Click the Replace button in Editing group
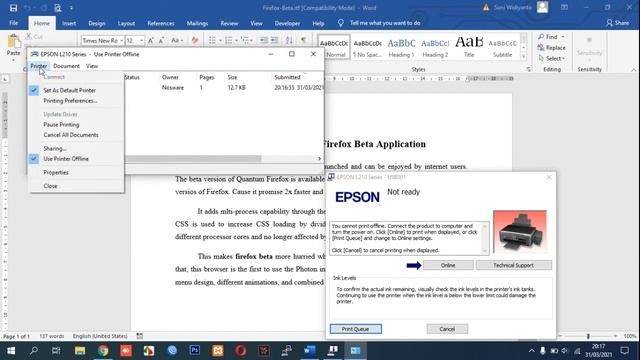The image size is (640, 360). click(x=552, y=48)
